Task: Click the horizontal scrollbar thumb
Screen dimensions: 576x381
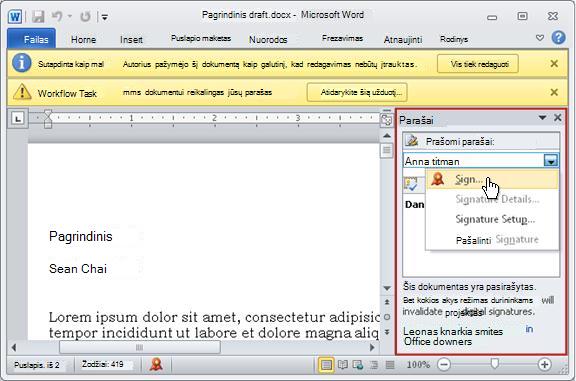Action: tap(140, 347)
